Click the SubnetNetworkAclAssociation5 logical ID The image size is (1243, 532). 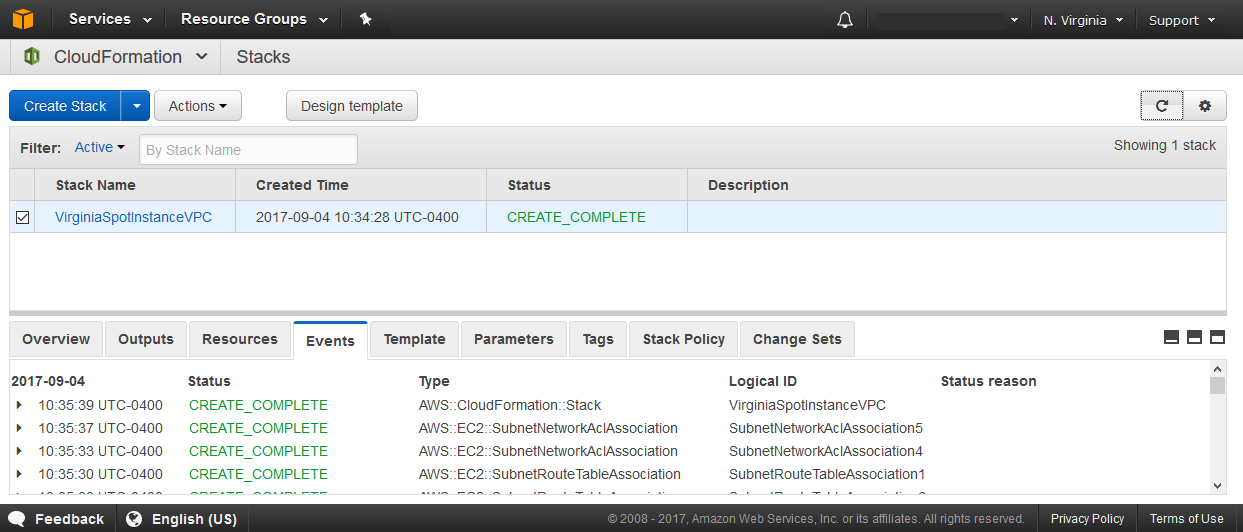(826, 428)
